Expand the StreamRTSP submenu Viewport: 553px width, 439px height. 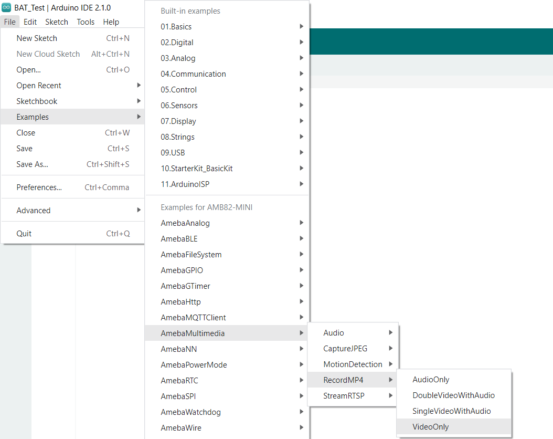click(x=353, y=396)
